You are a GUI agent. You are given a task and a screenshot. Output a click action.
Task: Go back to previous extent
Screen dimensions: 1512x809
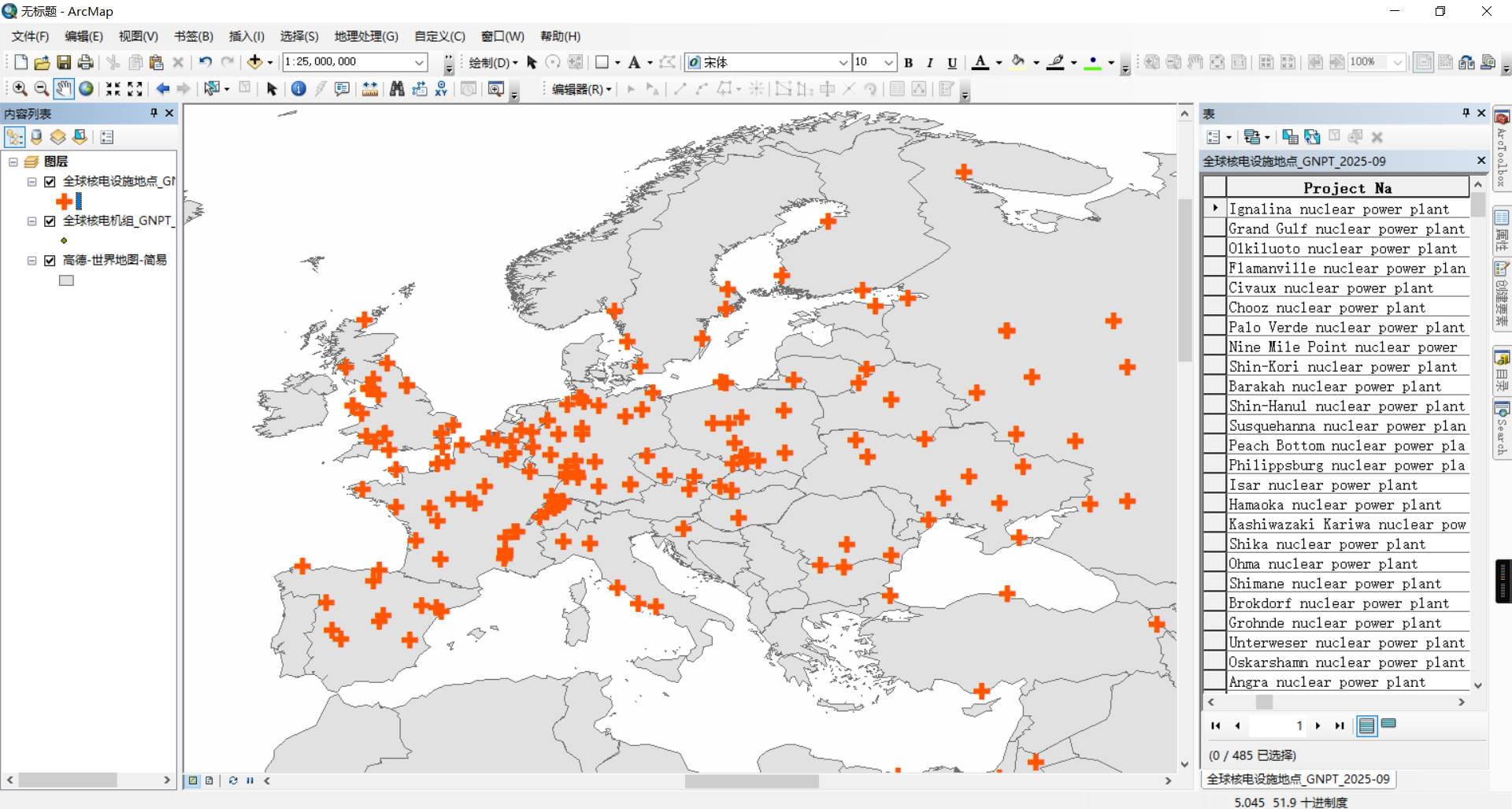pos(163,89)
